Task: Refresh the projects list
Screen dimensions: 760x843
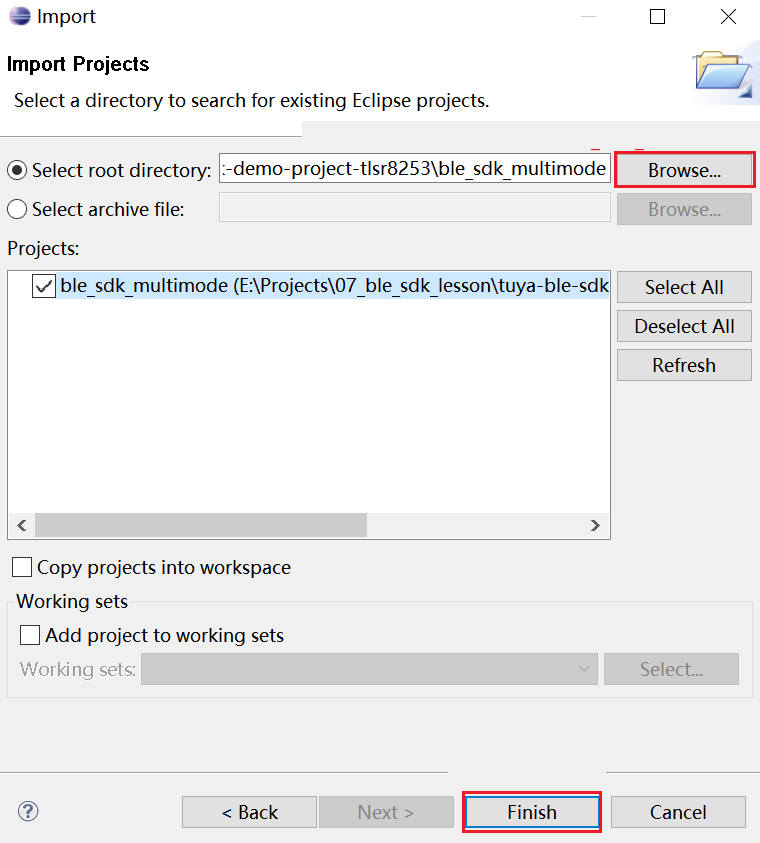Action: pos(684,365)
